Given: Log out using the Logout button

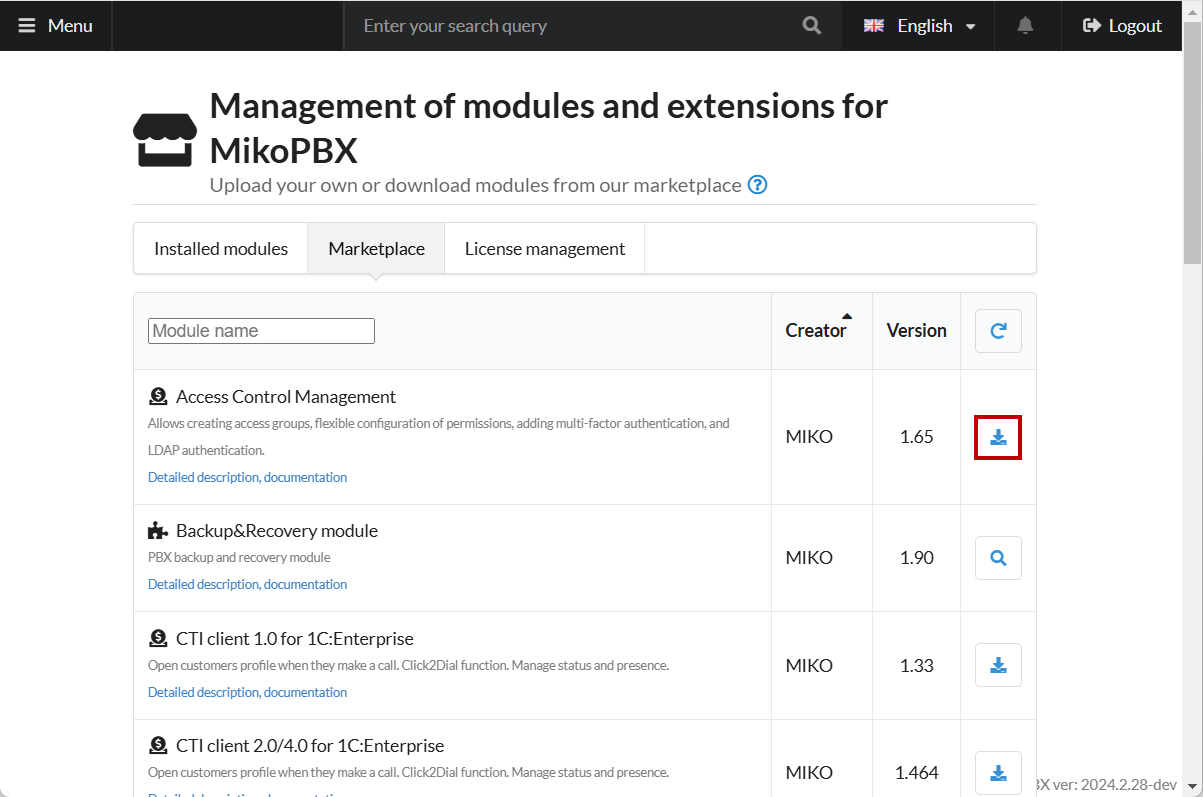Looking at the screenshot, I should click(1122, 26).
